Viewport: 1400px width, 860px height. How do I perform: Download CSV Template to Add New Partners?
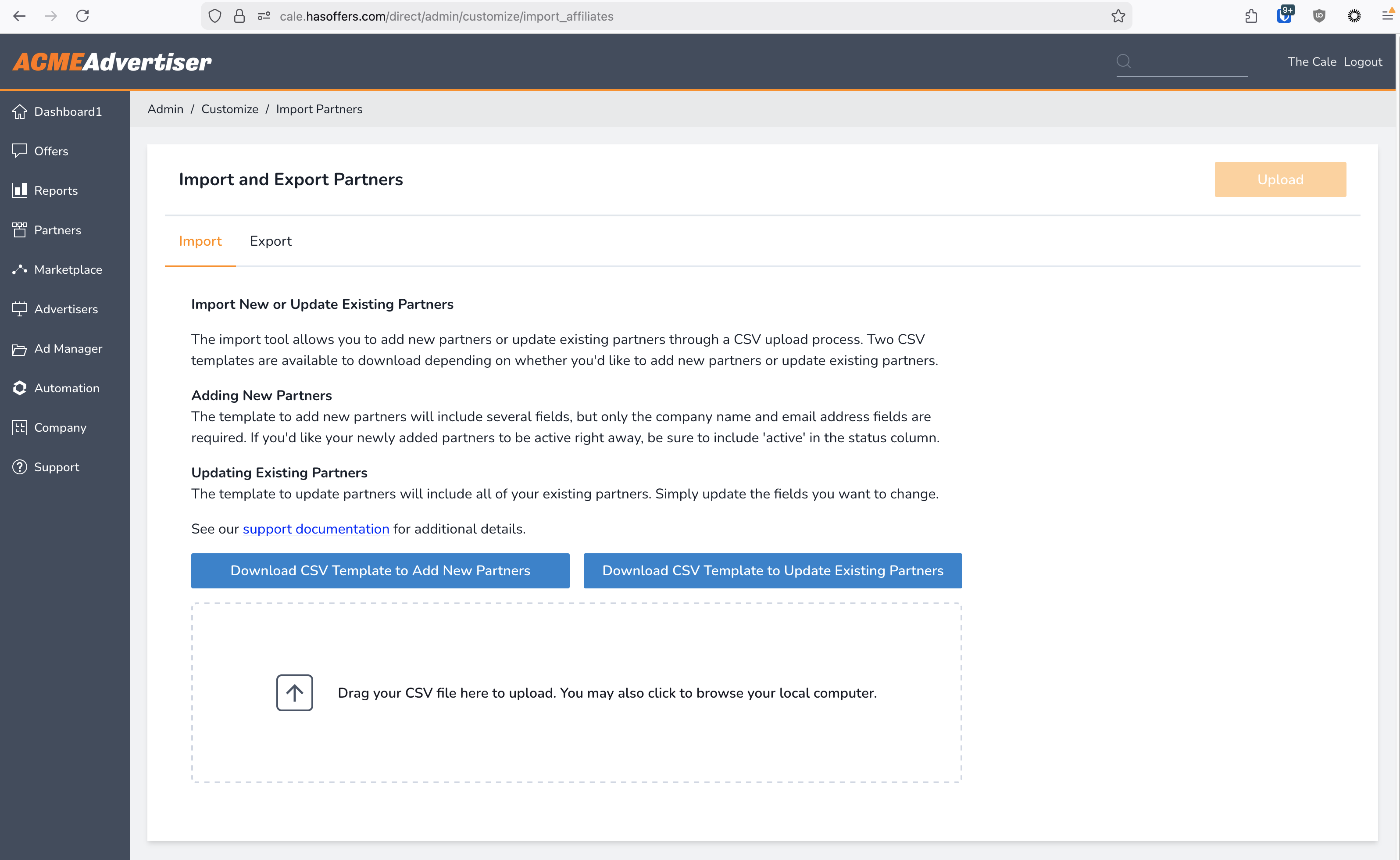coord(380,570)
